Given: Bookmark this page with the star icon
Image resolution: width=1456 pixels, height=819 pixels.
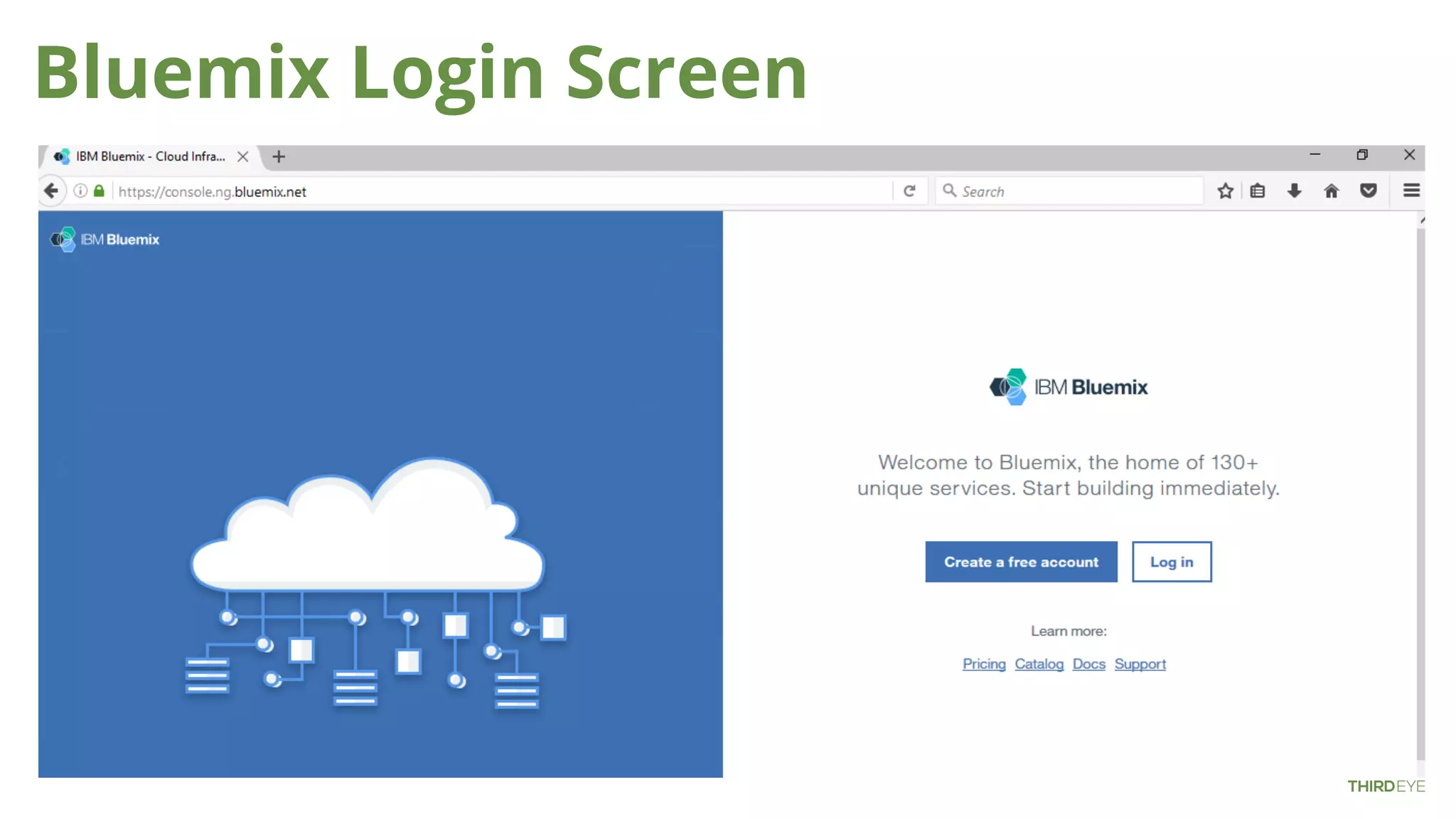Looking at the screenshot, I should click(x=1225, y=191).
